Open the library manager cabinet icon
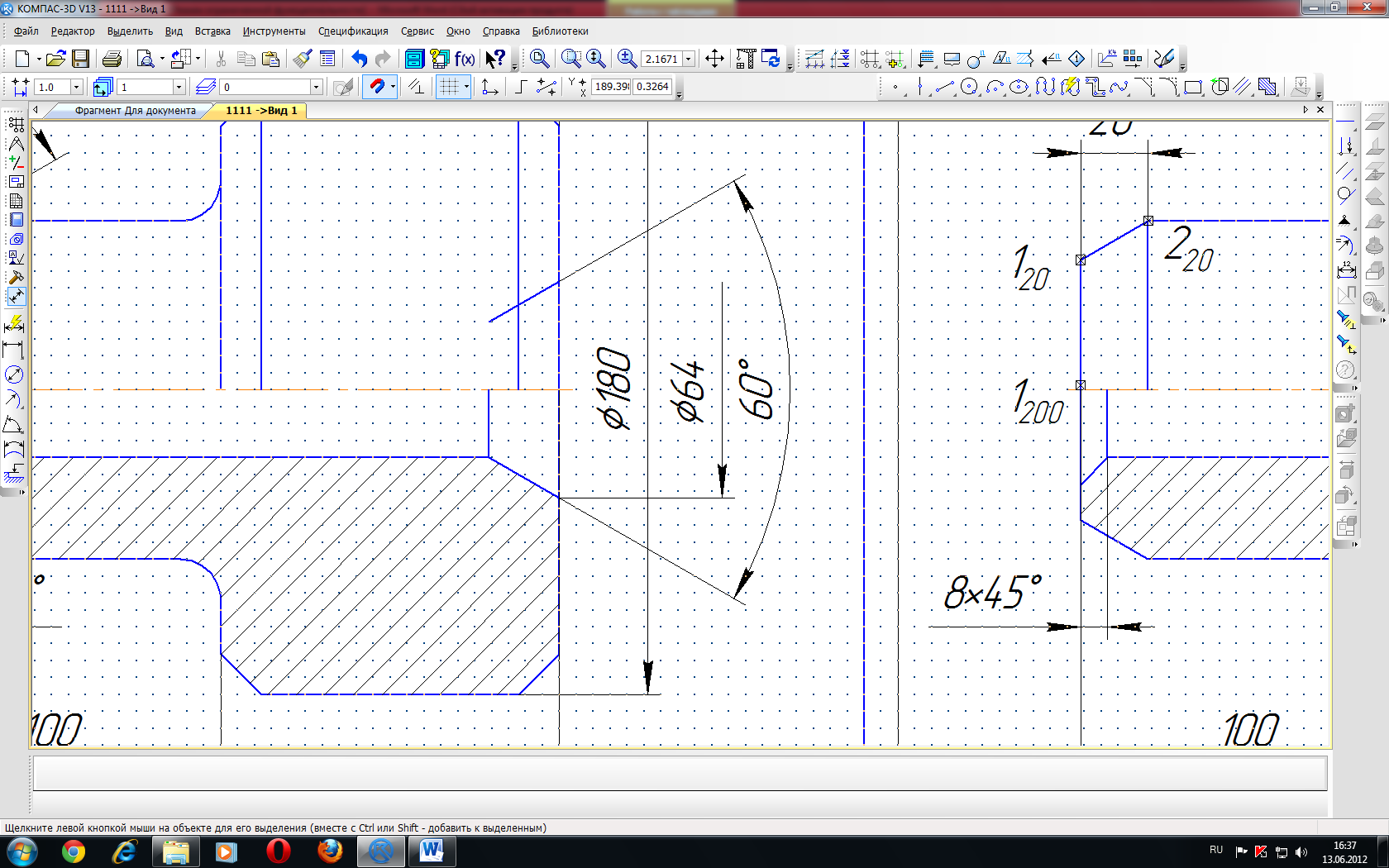Image resolution: width=1389 pixels, height=868 pixels. point(414,59)
